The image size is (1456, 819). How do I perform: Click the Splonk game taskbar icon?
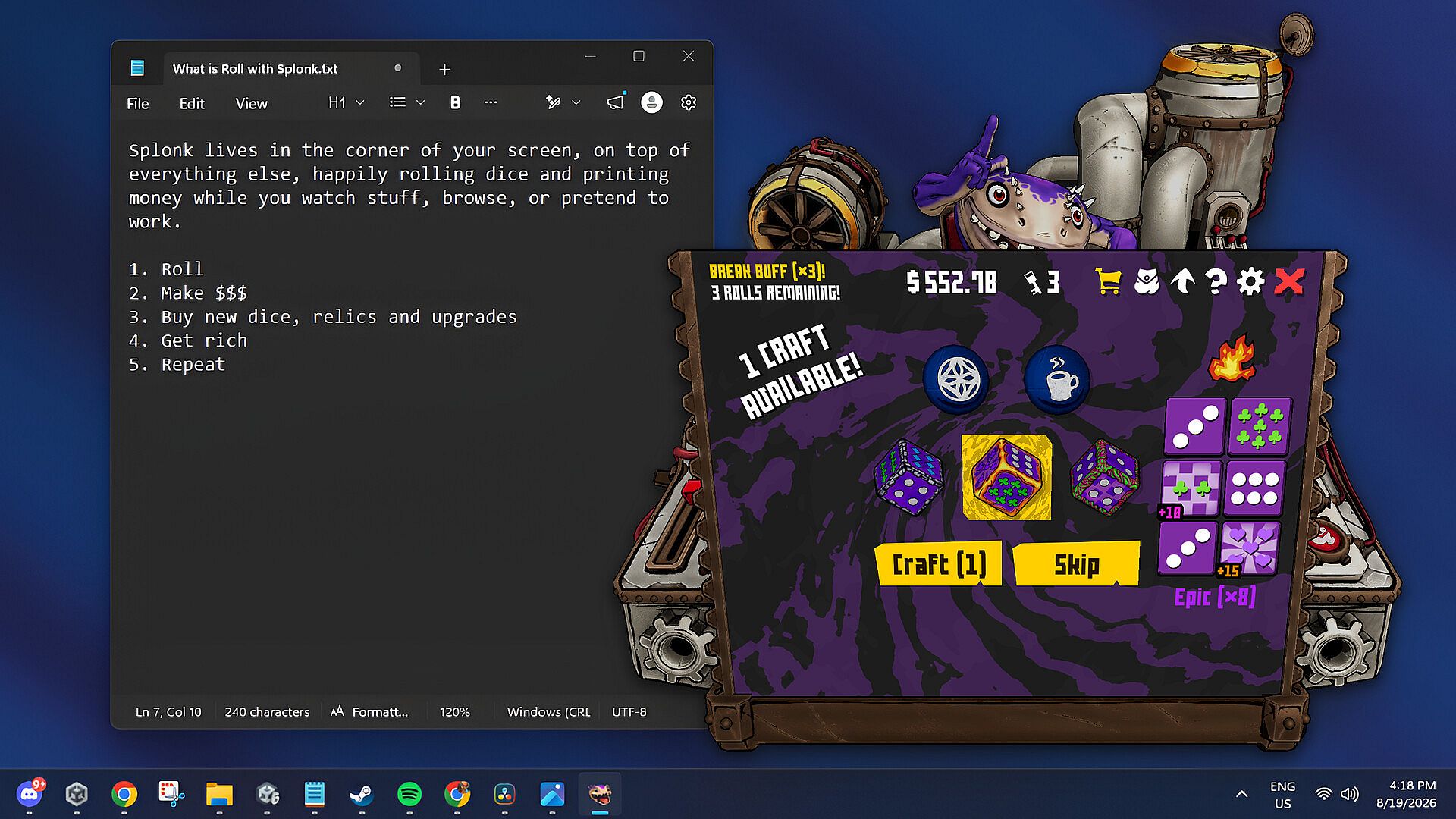click(x=600, y=794)
